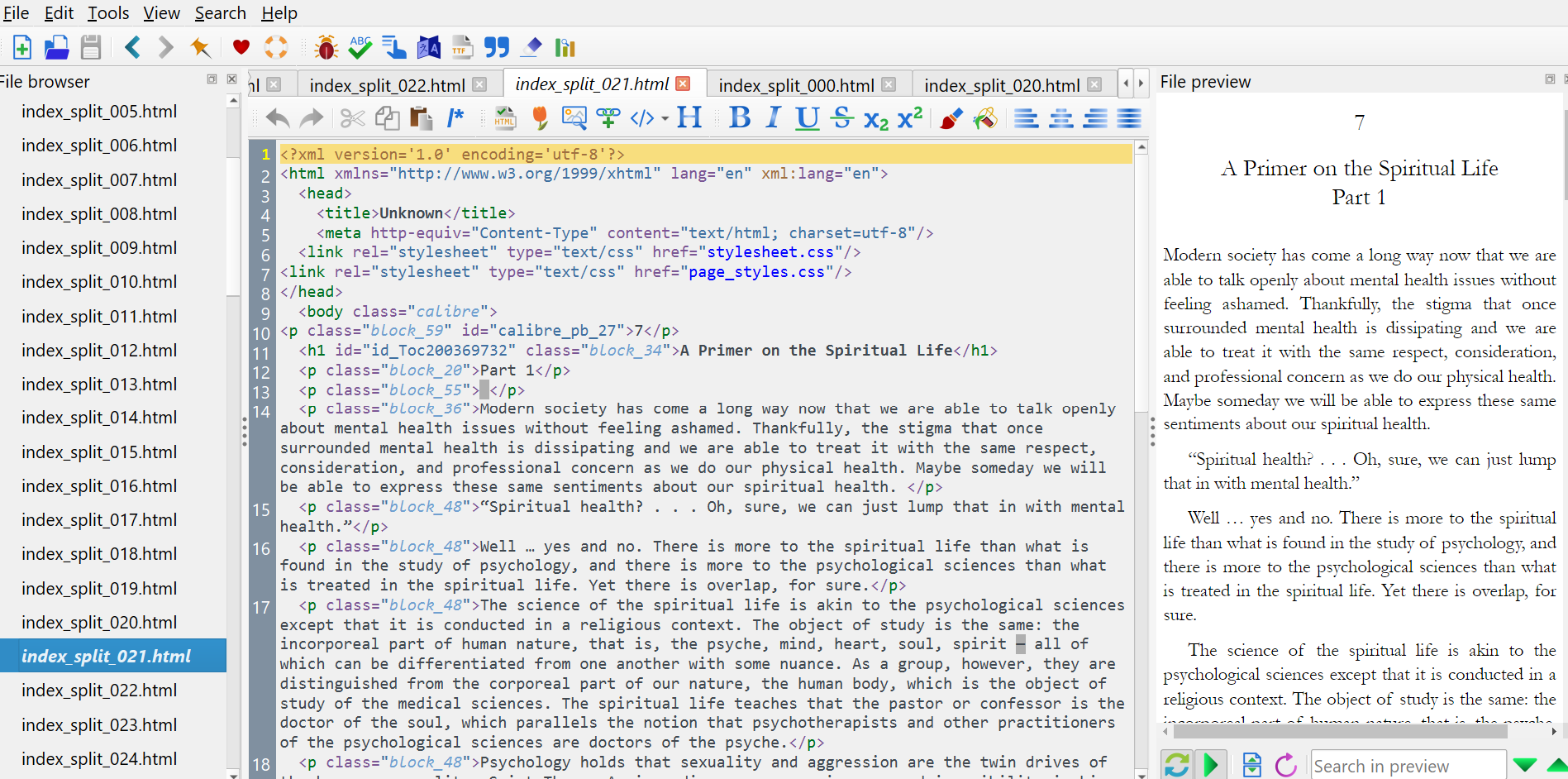Close the File browser panel
This screenshot has height=779, width=1568.
231,79
